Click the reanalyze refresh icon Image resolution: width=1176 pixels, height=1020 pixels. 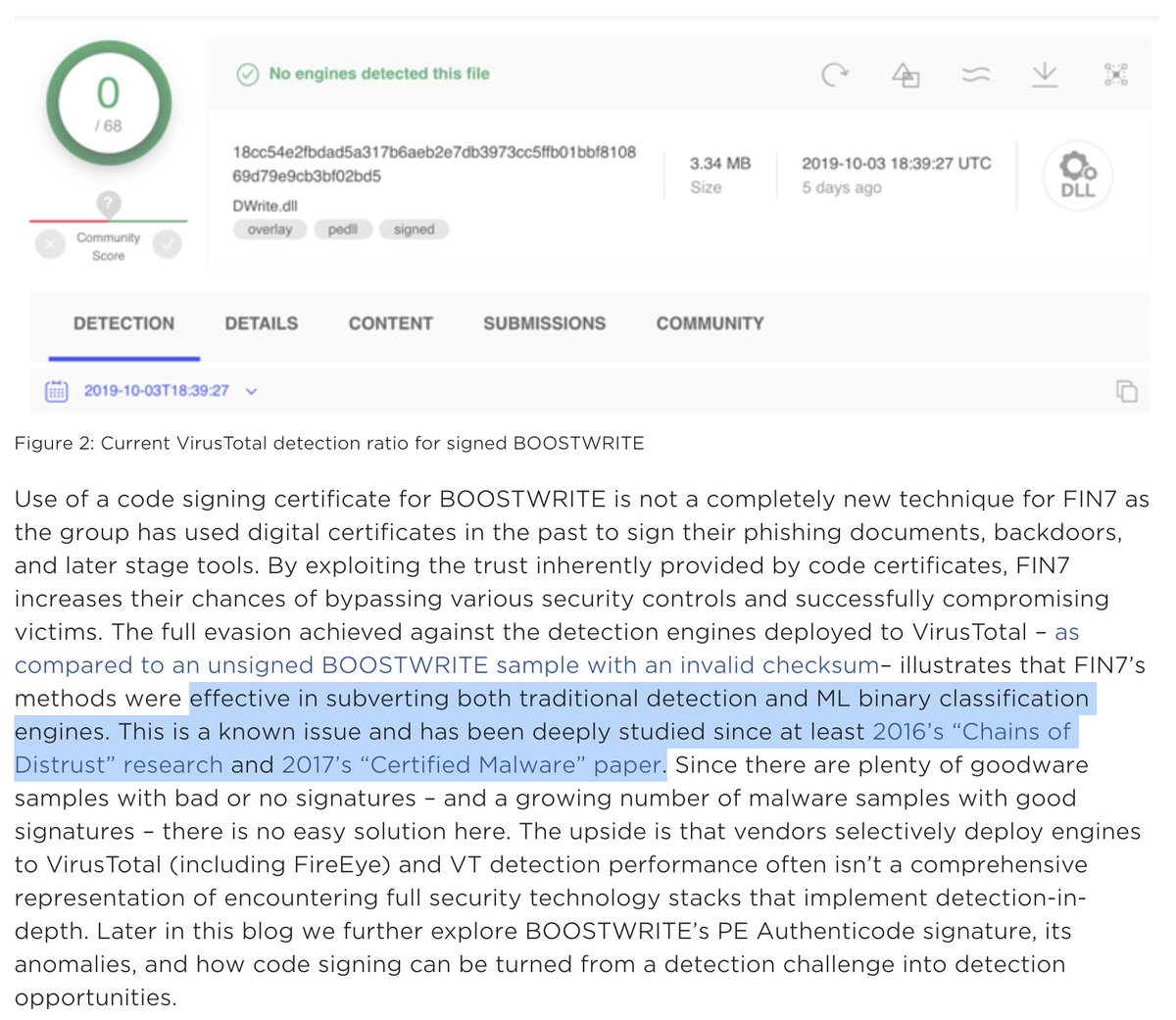(x=834, y=74)
